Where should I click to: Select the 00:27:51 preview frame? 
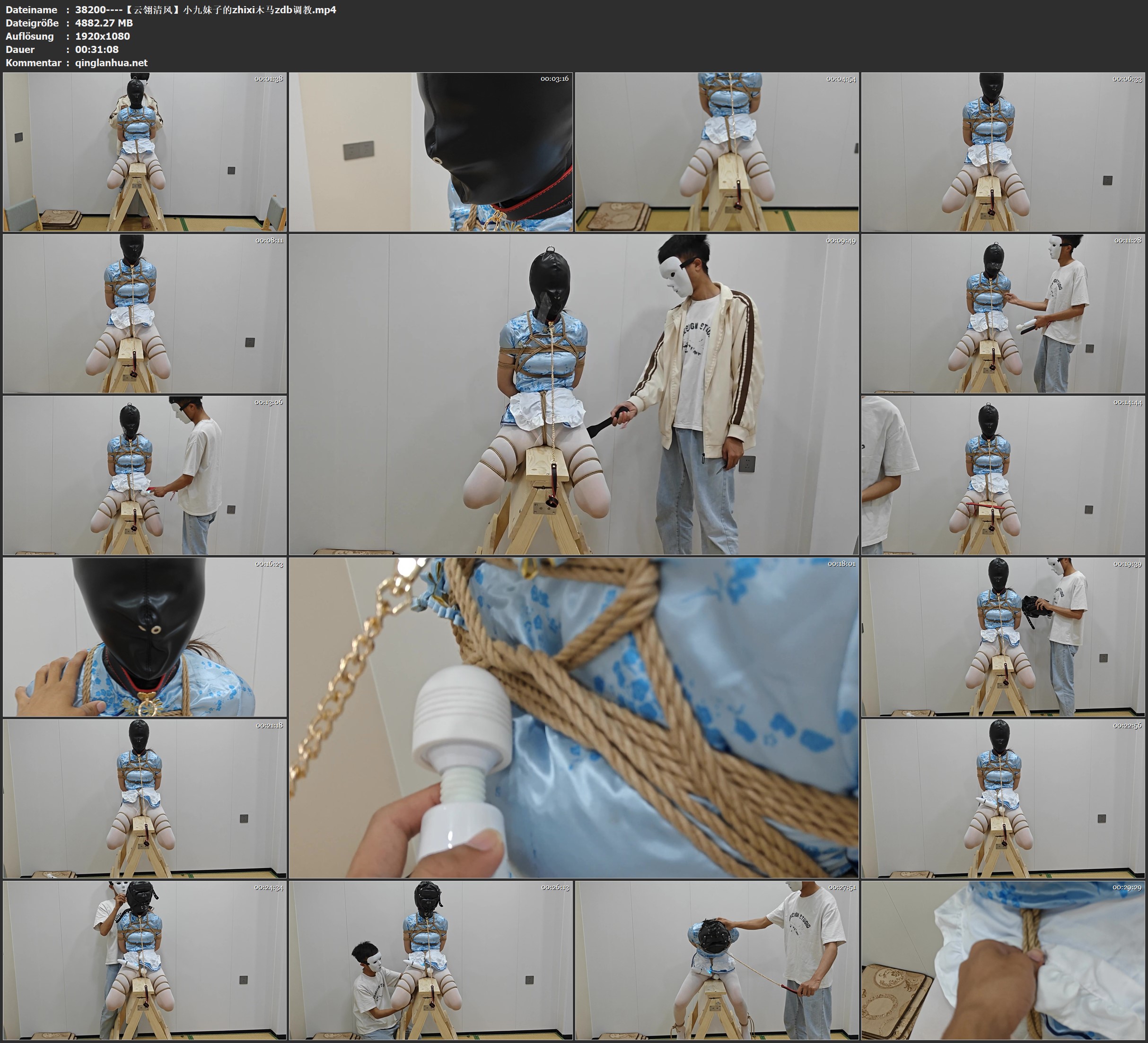pyautogui.click(x=717, y=960)
